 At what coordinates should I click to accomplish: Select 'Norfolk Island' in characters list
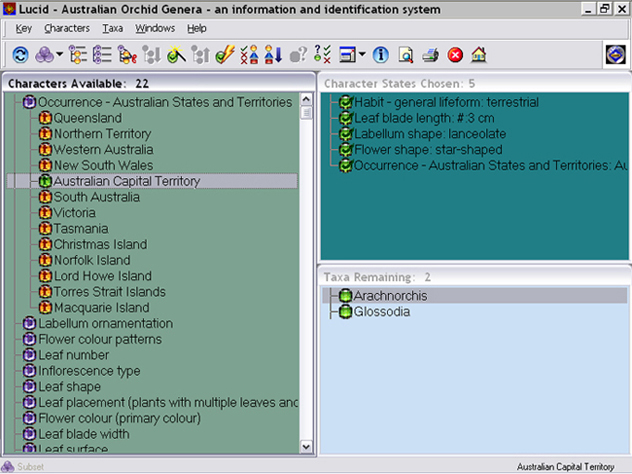[x=92, y=260]
